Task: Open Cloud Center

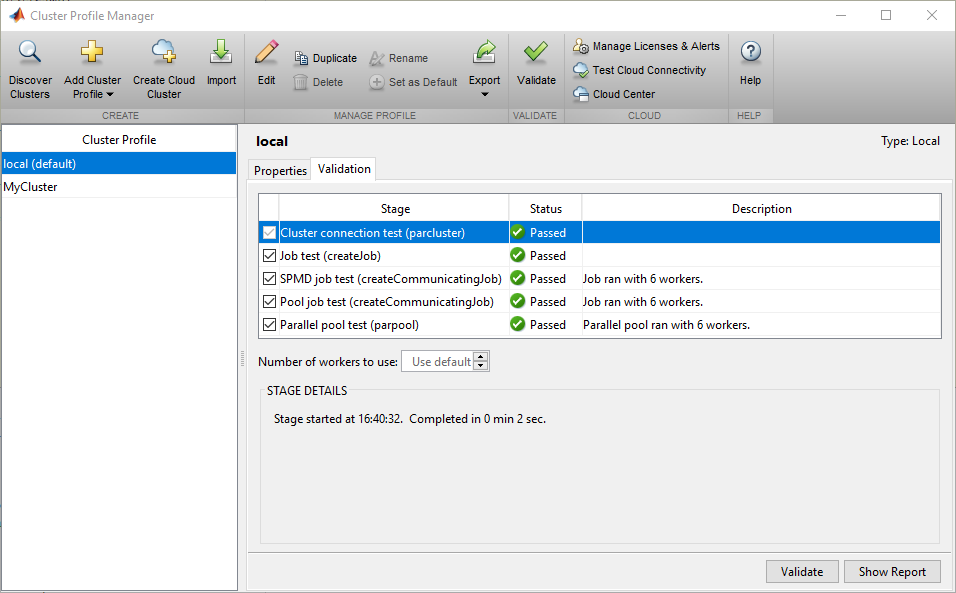Action: [613, 94]
